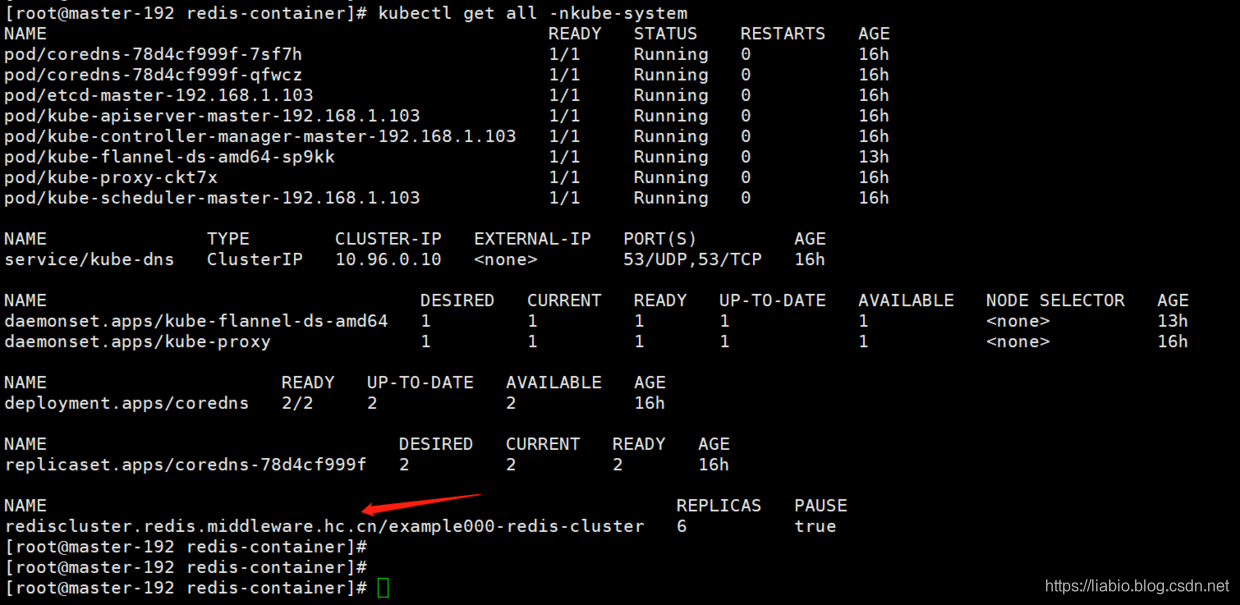The image size is (1240, 605).
Task: Select deployment.apps/coredns name
Action: tap(127, 403)
